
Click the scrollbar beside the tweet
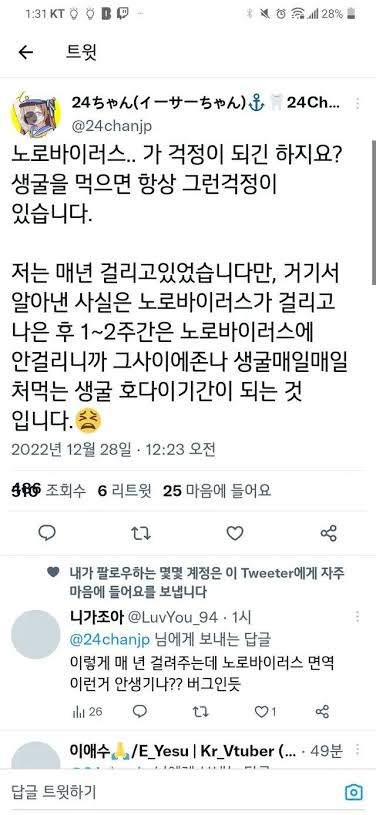373,212
